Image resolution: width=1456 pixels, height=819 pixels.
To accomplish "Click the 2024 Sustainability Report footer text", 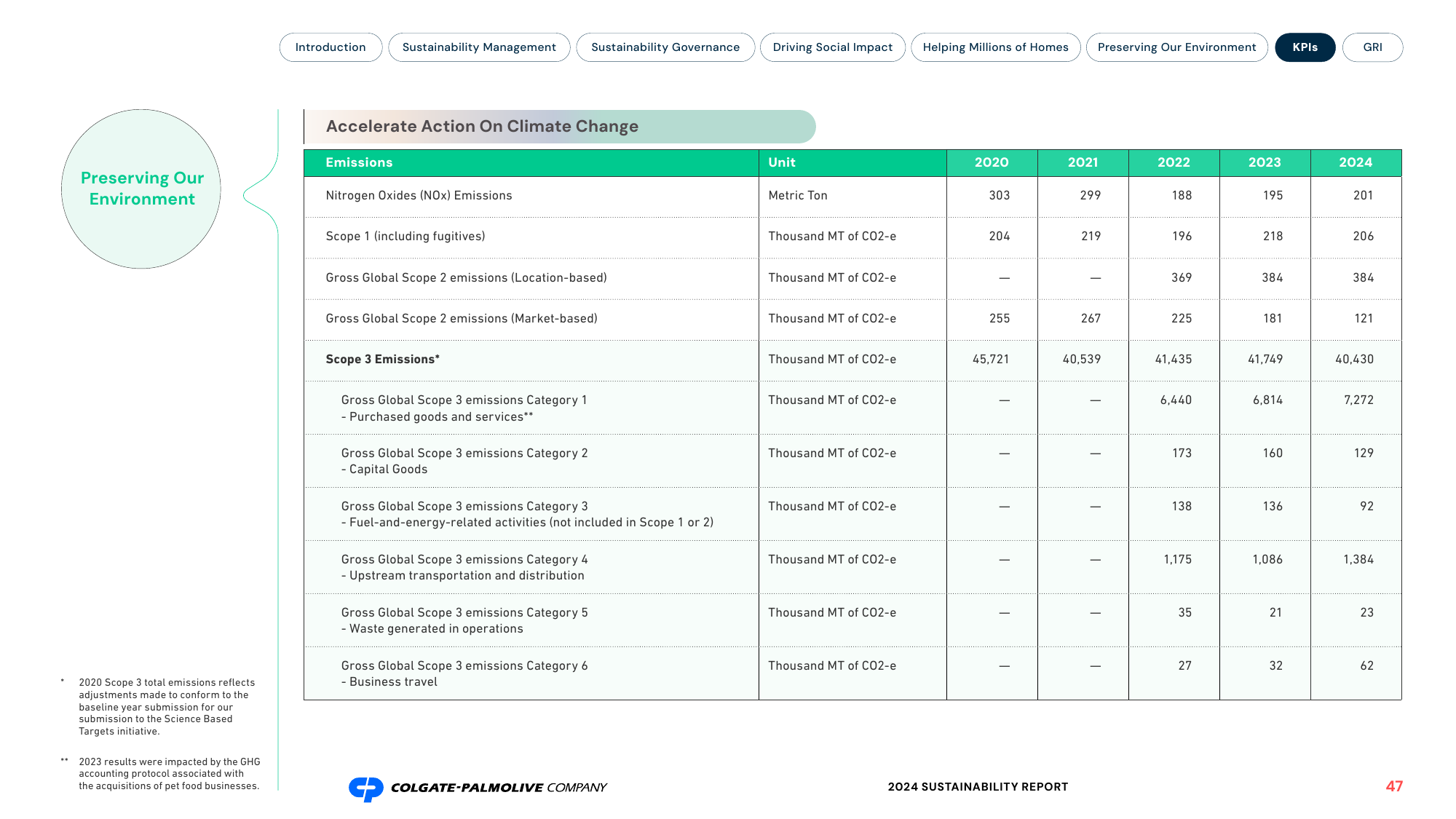I will 978,787.
